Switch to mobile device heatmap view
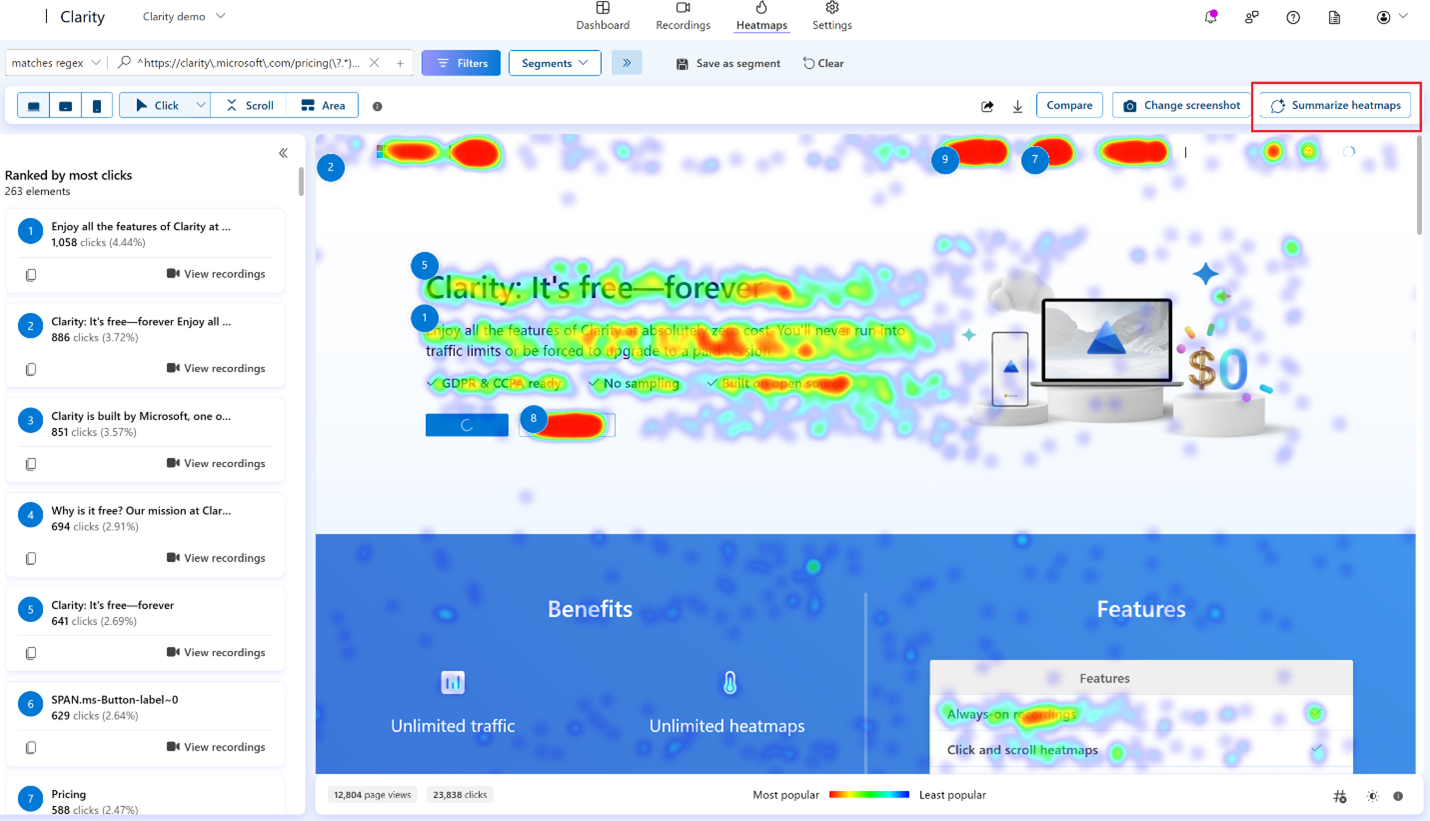 [97, 104]
